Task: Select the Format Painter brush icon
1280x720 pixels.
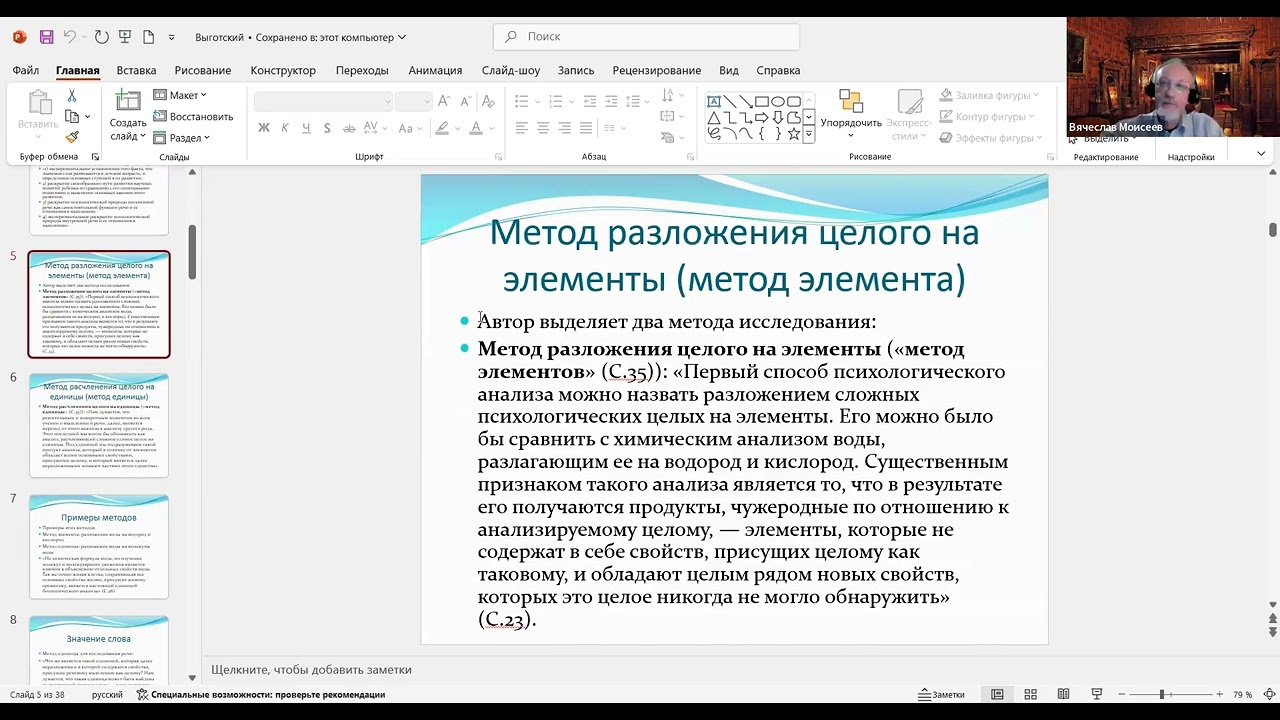Action: point(71,138)
